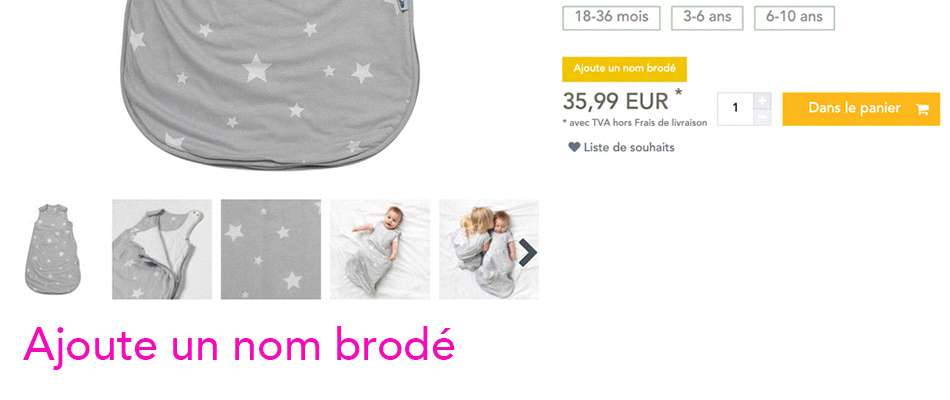Open the Liste de souhaits link
This screenshot has width=950, height=400.
[629, 147]
